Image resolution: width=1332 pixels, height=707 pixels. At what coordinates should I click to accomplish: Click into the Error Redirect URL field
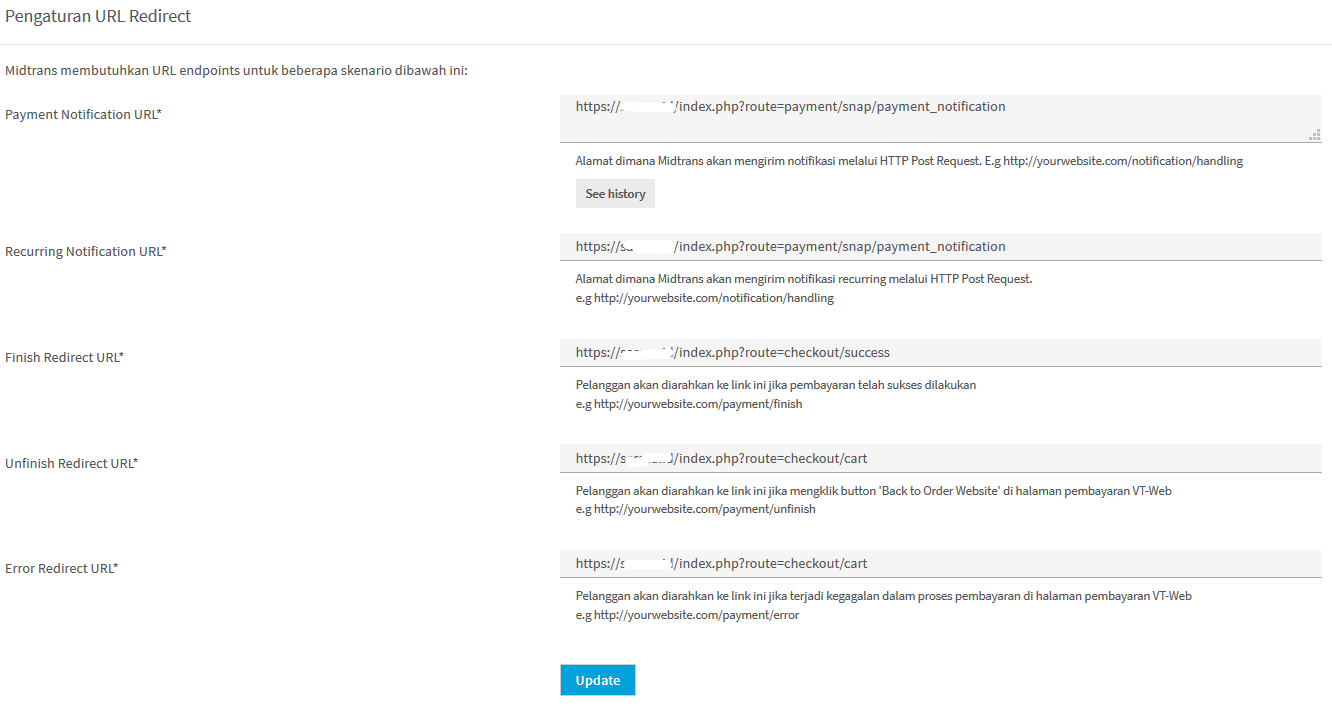click(x=940, y=564)
